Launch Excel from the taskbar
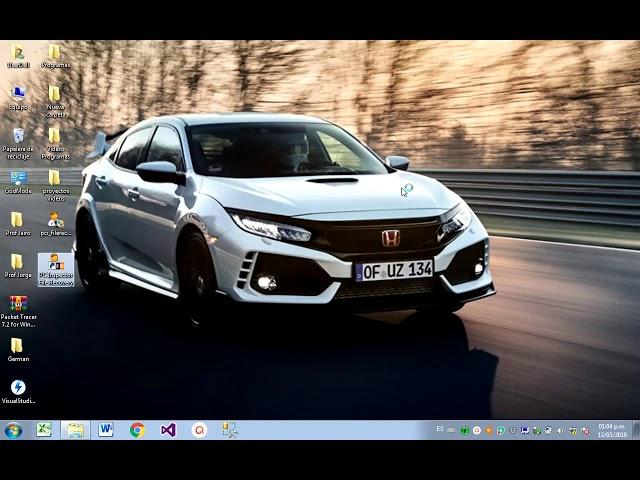640x480 pixels. pyautogui.click(x=44, y=430)
